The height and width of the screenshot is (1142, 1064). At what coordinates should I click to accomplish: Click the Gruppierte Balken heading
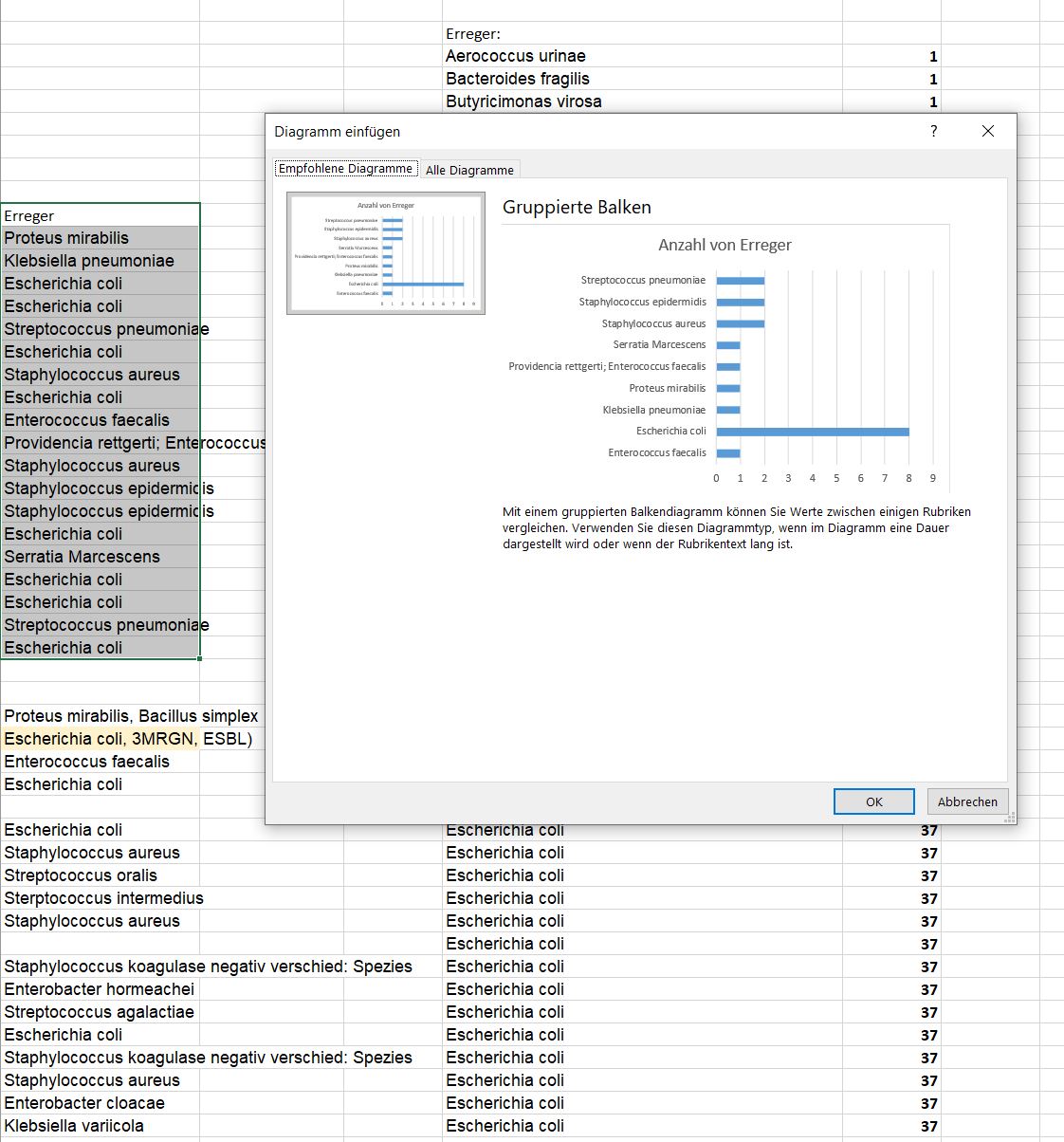point(577,207)
